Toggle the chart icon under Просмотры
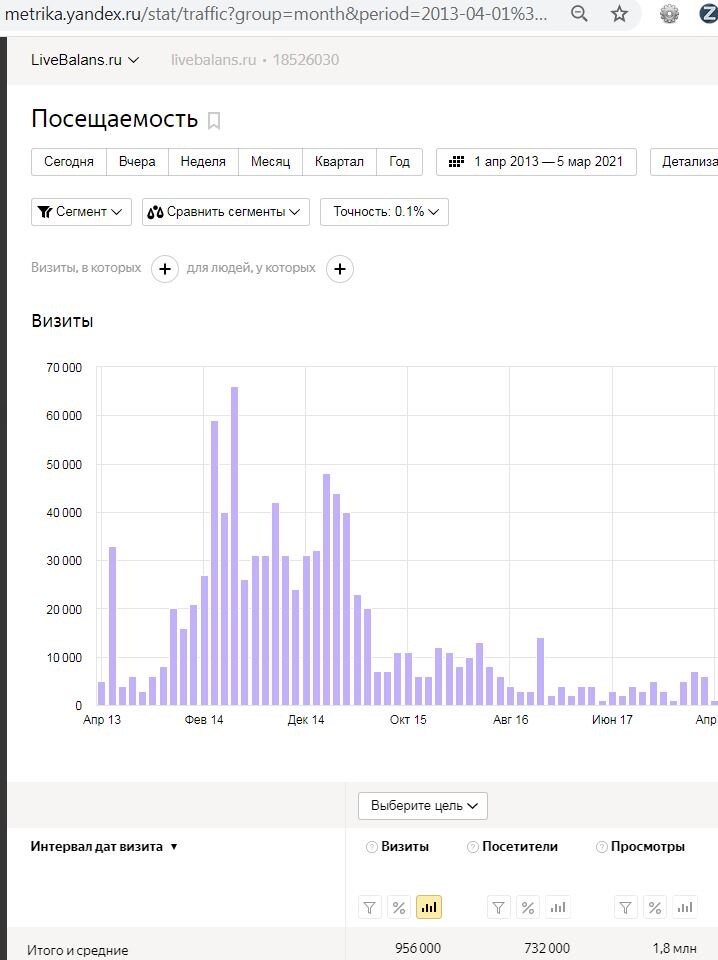The image size is (718, 960). tap(684, 907)
